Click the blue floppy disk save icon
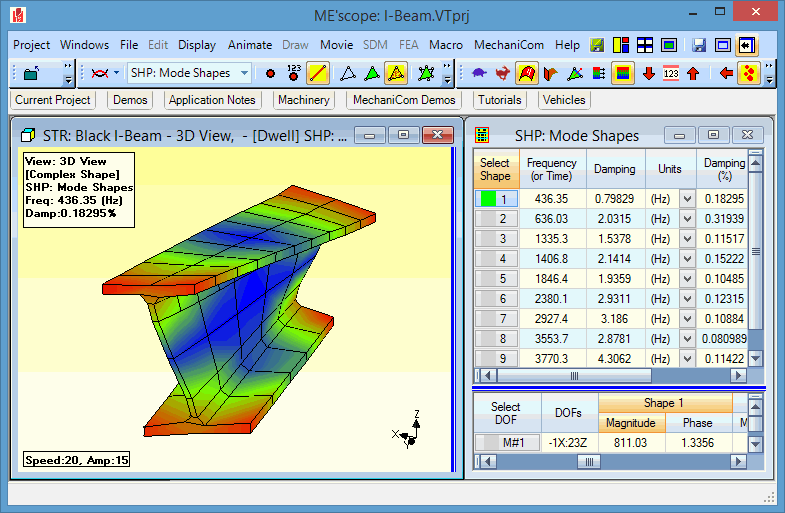785x513 pixels. click(699, 45)
